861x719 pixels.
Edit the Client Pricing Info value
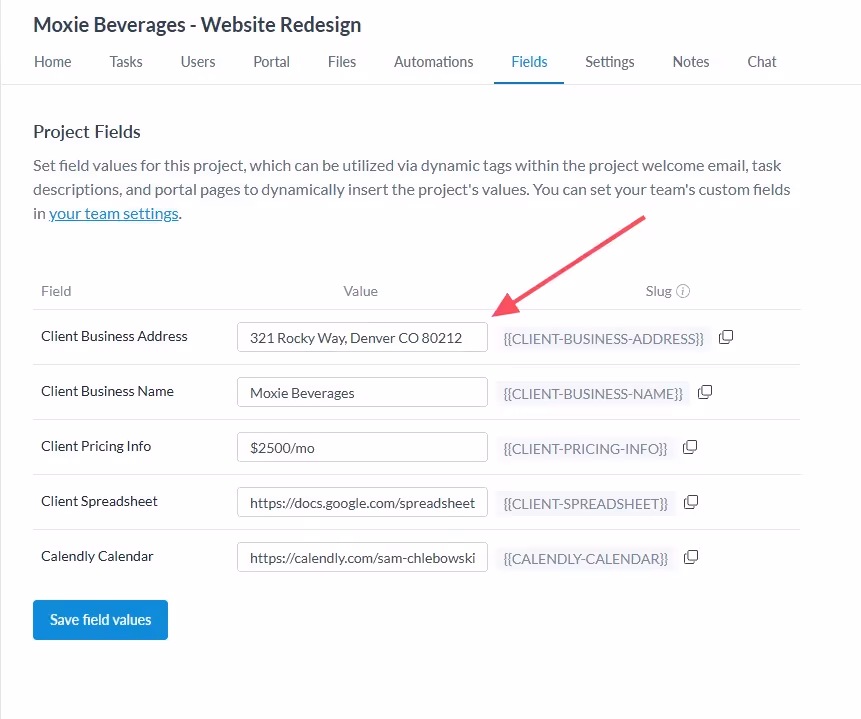point(362,447)
